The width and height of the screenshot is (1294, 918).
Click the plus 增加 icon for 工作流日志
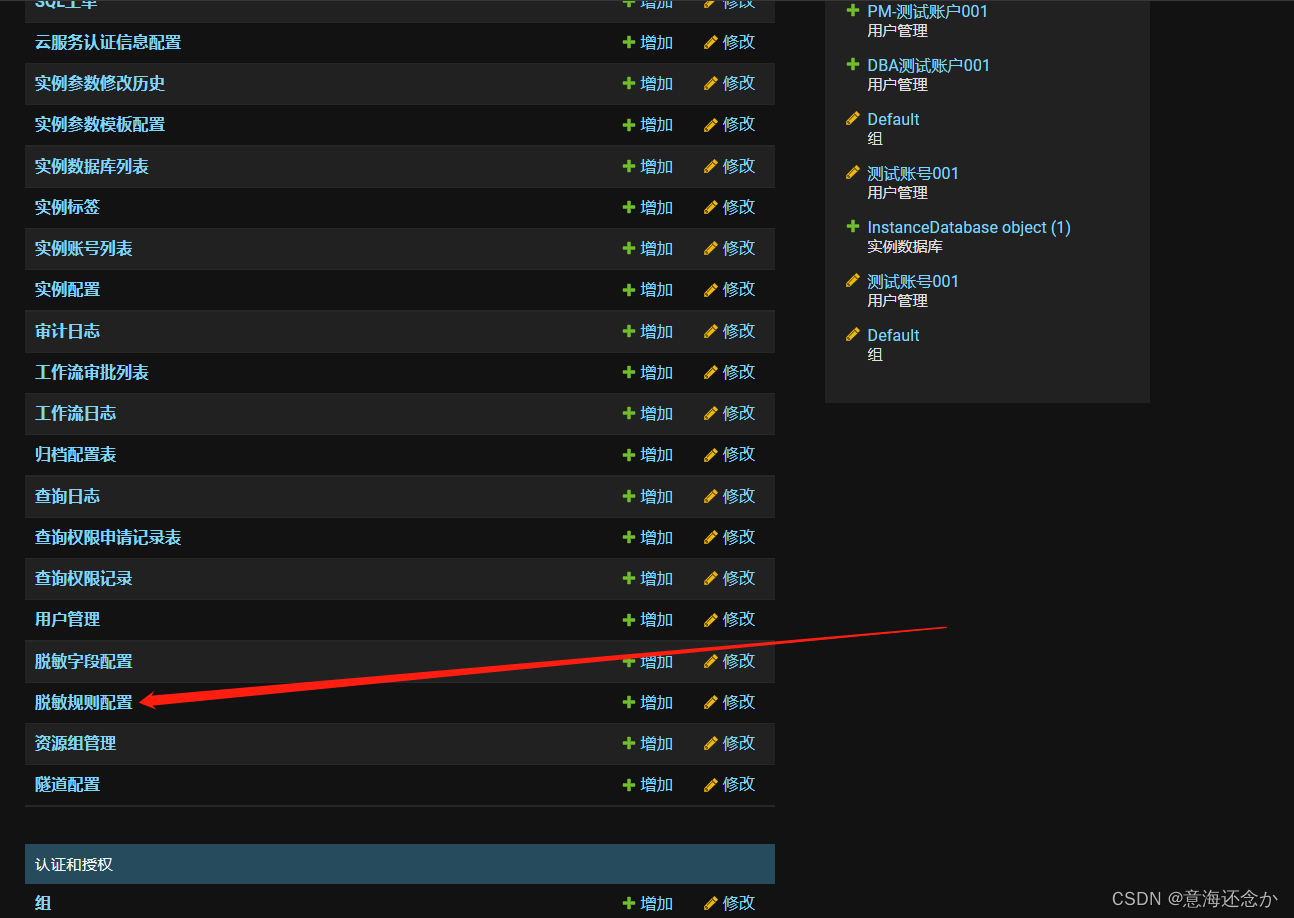coord(629,413)
